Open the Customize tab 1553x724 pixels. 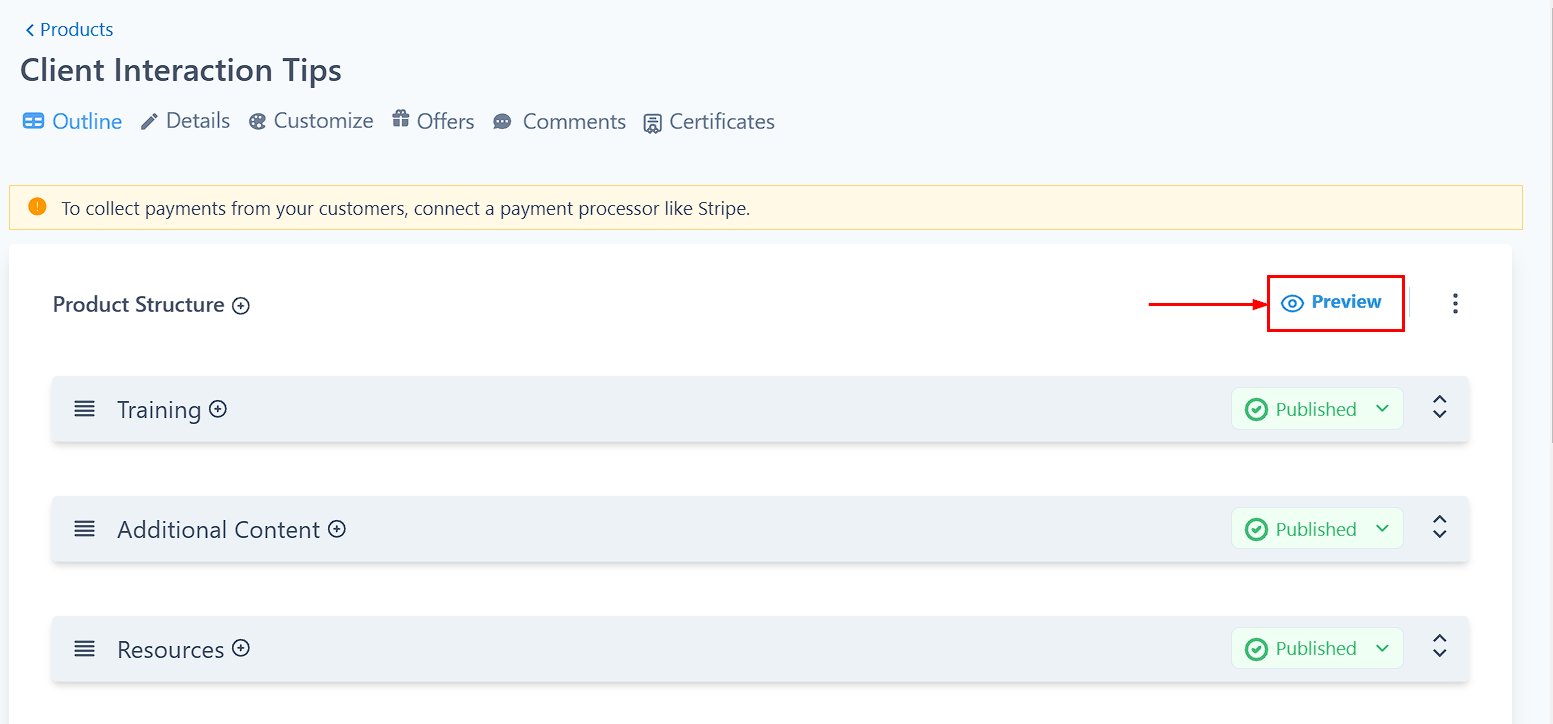(x=311, y=121)
